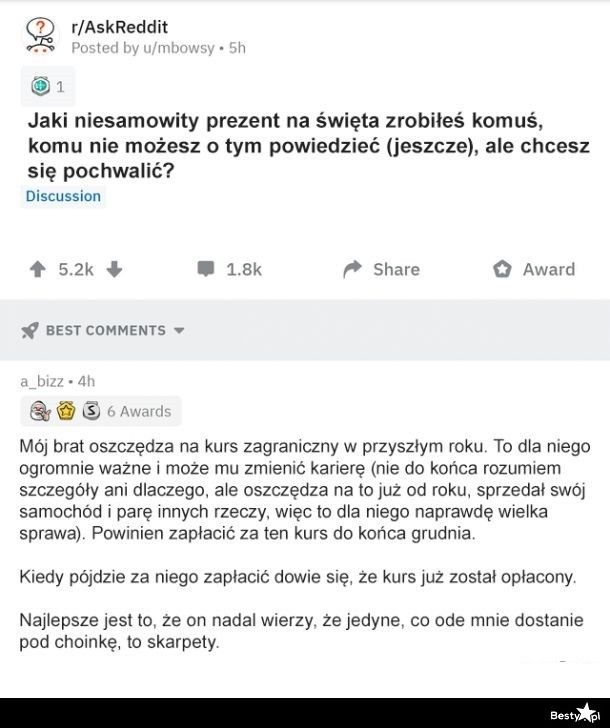The height and width of the screenshot is (728, 610).
Task: Expand the Best Comments sort dropdown
Action: [180, 330]
